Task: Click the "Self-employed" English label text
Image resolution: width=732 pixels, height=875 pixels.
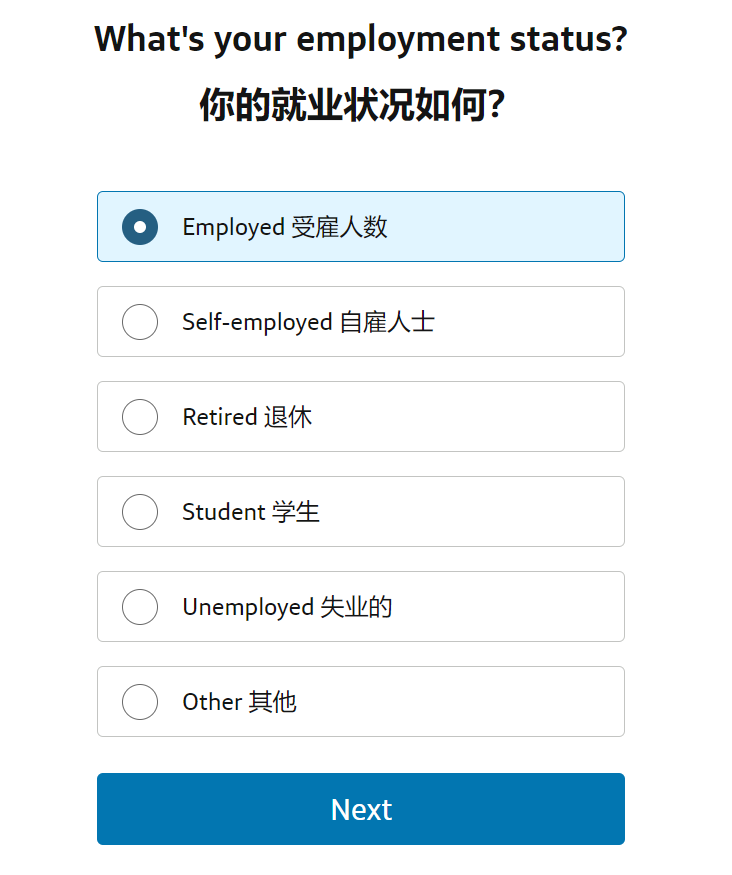Action: (x=256, y=322)
